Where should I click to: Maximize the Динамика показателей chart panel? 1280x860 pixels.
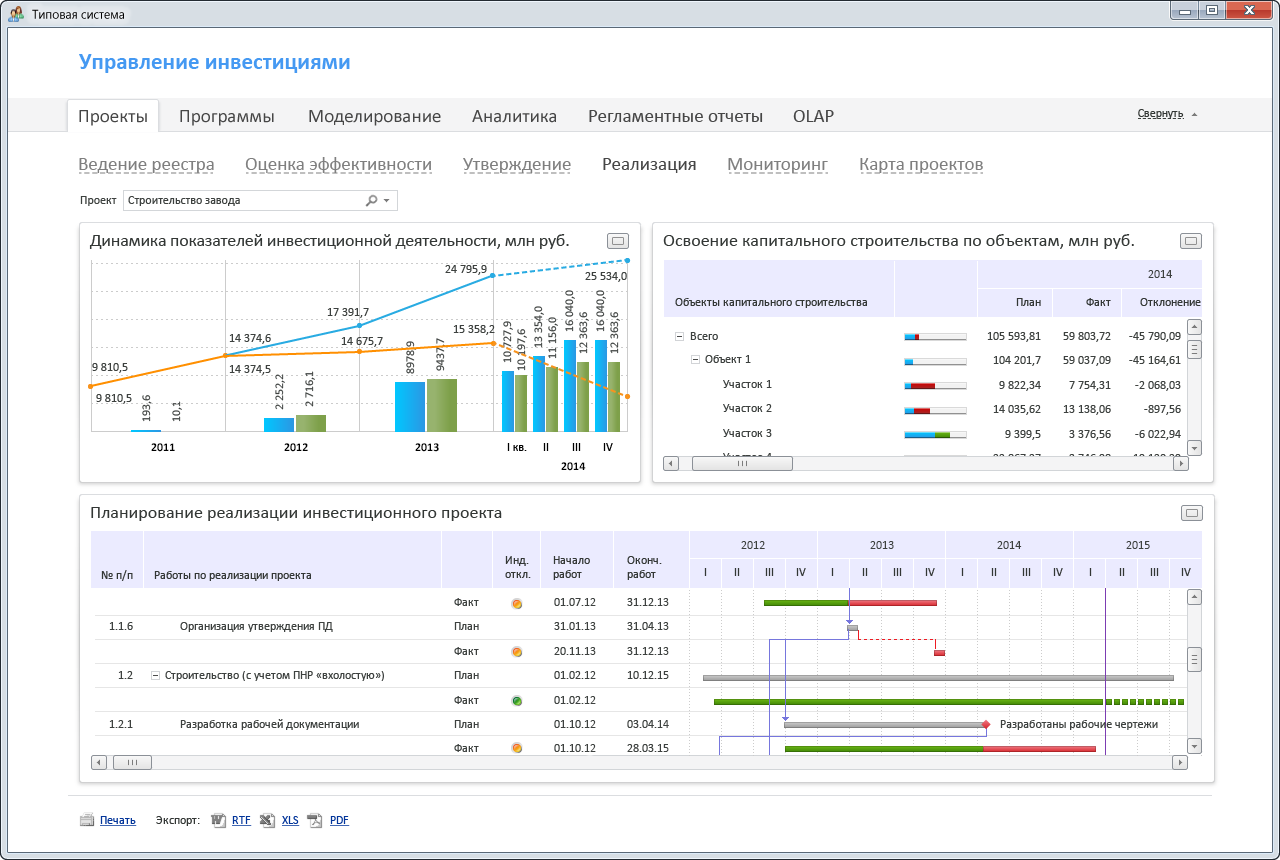pyautogui.click(x=618, y=241)
